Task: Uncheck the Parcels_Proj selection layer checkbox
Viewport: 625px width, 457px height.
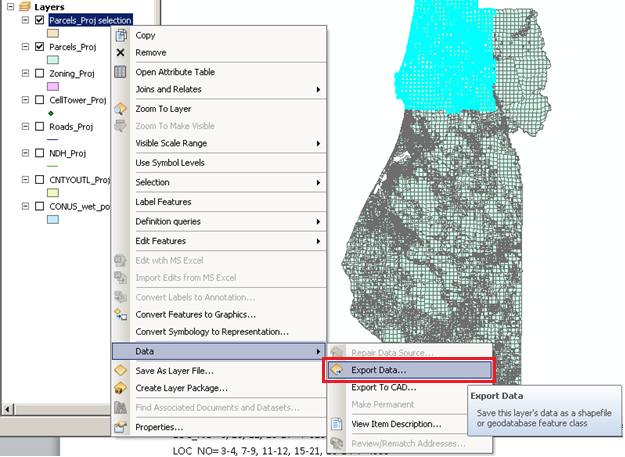Action: 39,20
